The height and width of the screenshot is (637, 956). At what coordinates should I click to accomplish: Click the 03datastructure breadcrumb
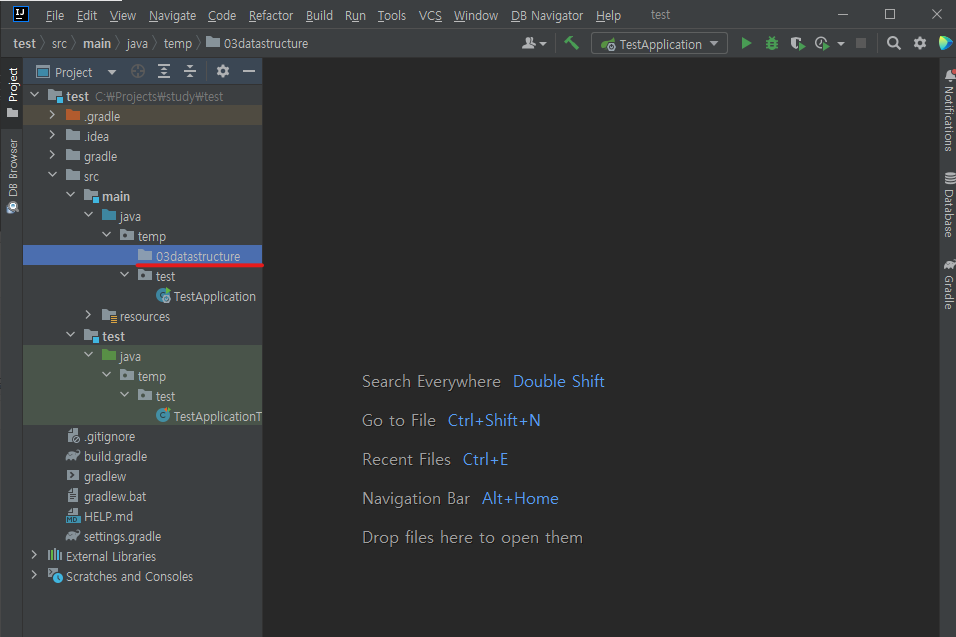point(257,43)
